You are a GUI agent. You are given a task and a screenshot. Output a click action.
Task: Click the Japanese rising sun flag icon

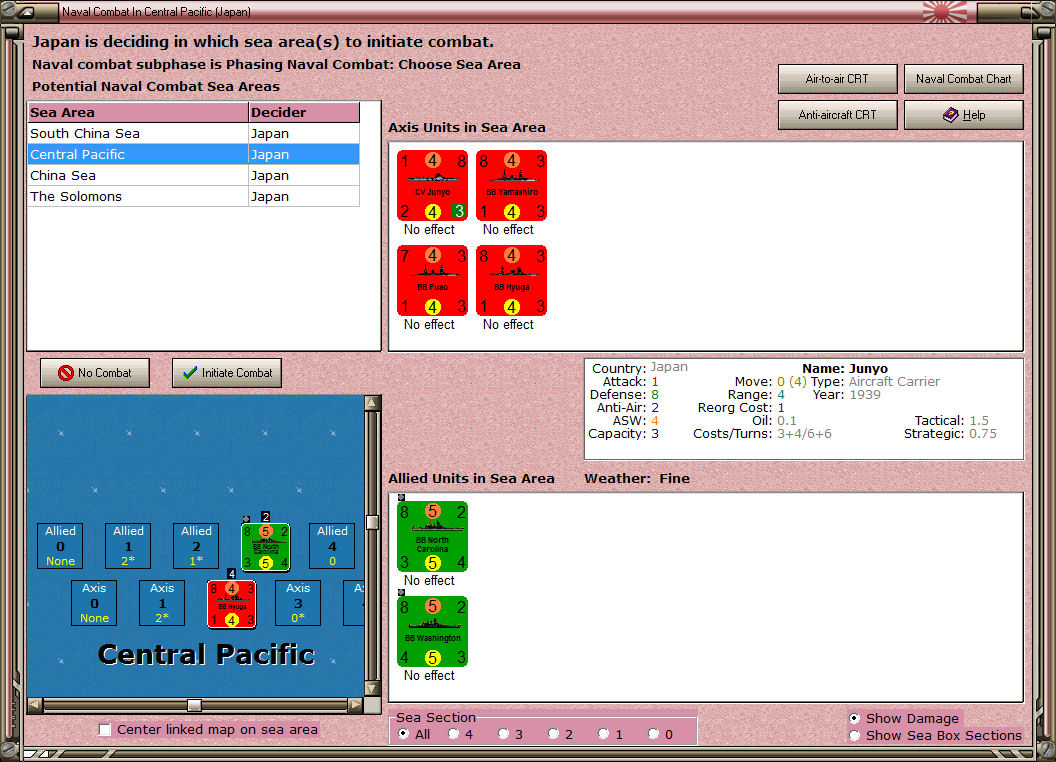coord(945,11)
